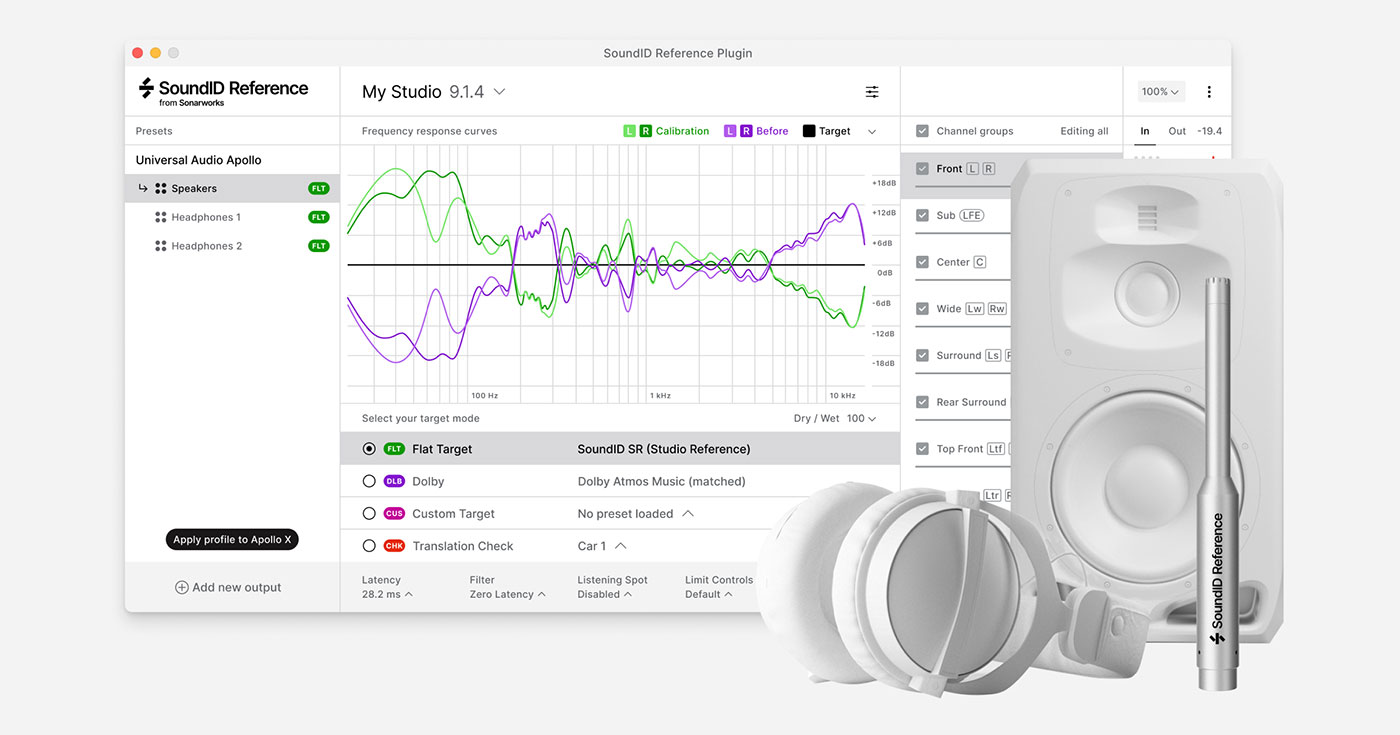Click the Headphones 2 four-dot icon
The height and width of the screenshot is (735, 1400).
[x=160, y=246]
